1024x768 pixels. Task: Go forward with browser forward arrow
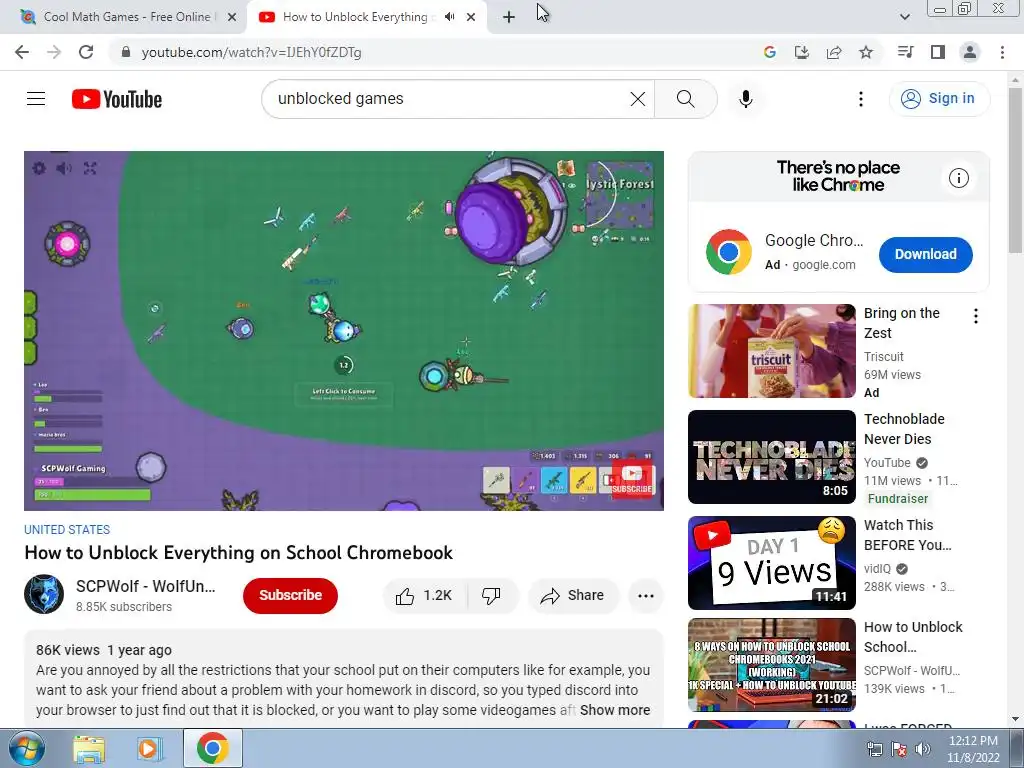[x=54, y=52]
